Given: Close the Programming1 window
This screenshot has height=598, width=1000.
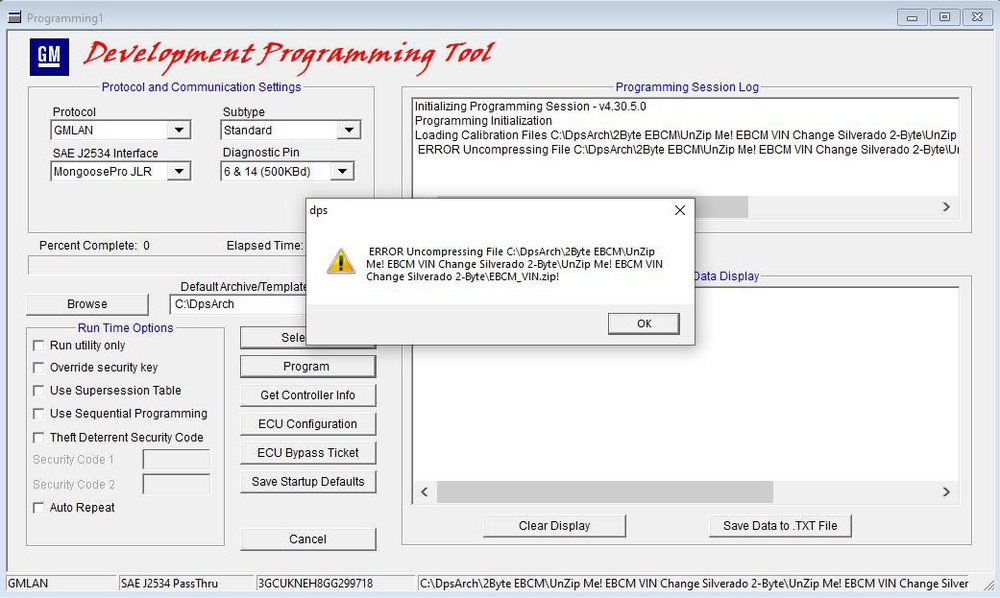Looking at the screenshot, I should [x=977, y=17].
